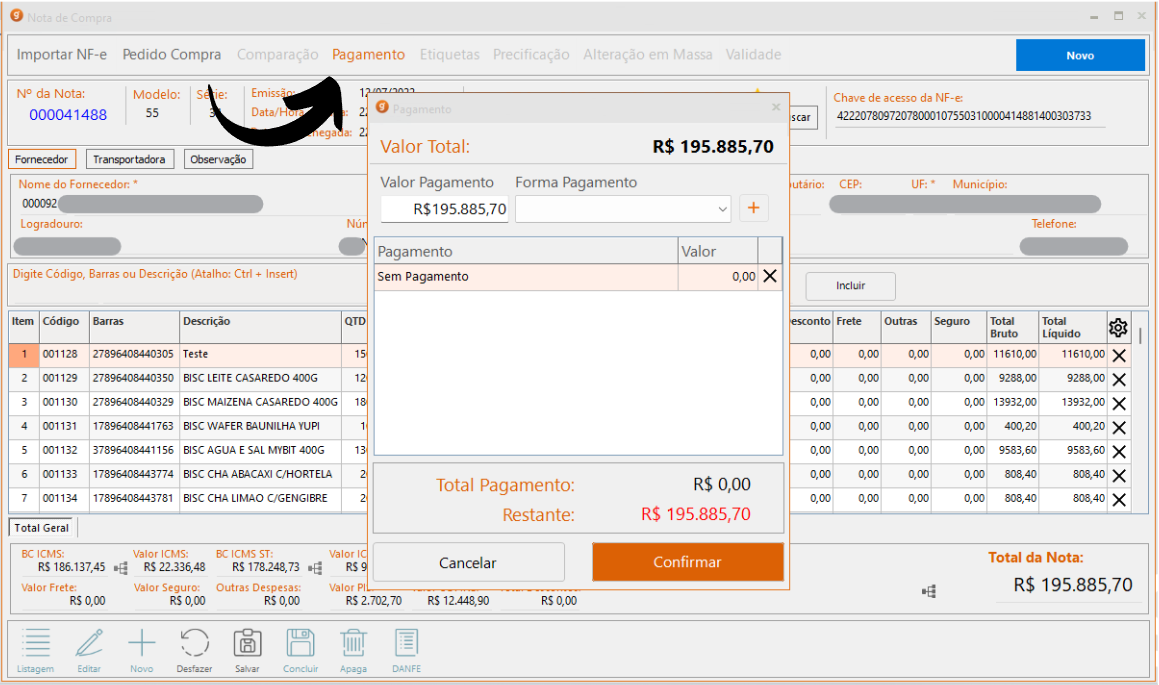Click the Valor Pagamento input field
The width and height of the screenshot is (1159, 685).
[444, 210]
